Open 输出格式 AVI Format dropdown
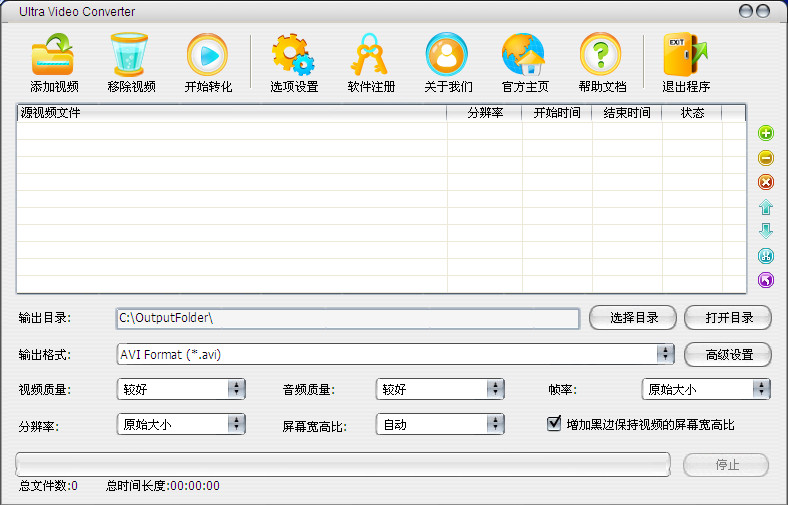Image resolution: width=788 pixels, height=505 pixels. [395, 354]
